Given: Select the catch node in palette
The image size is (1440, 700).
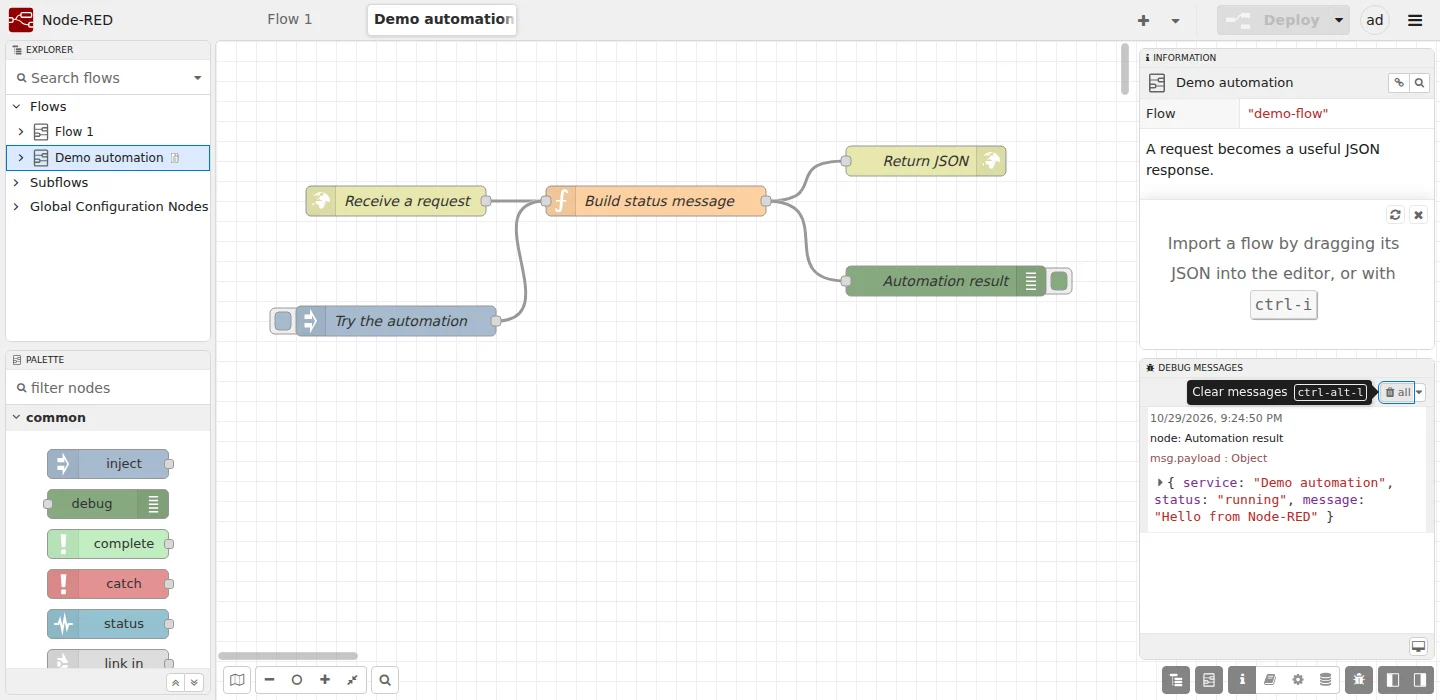Looking at the screenshot, I should 108,584.
